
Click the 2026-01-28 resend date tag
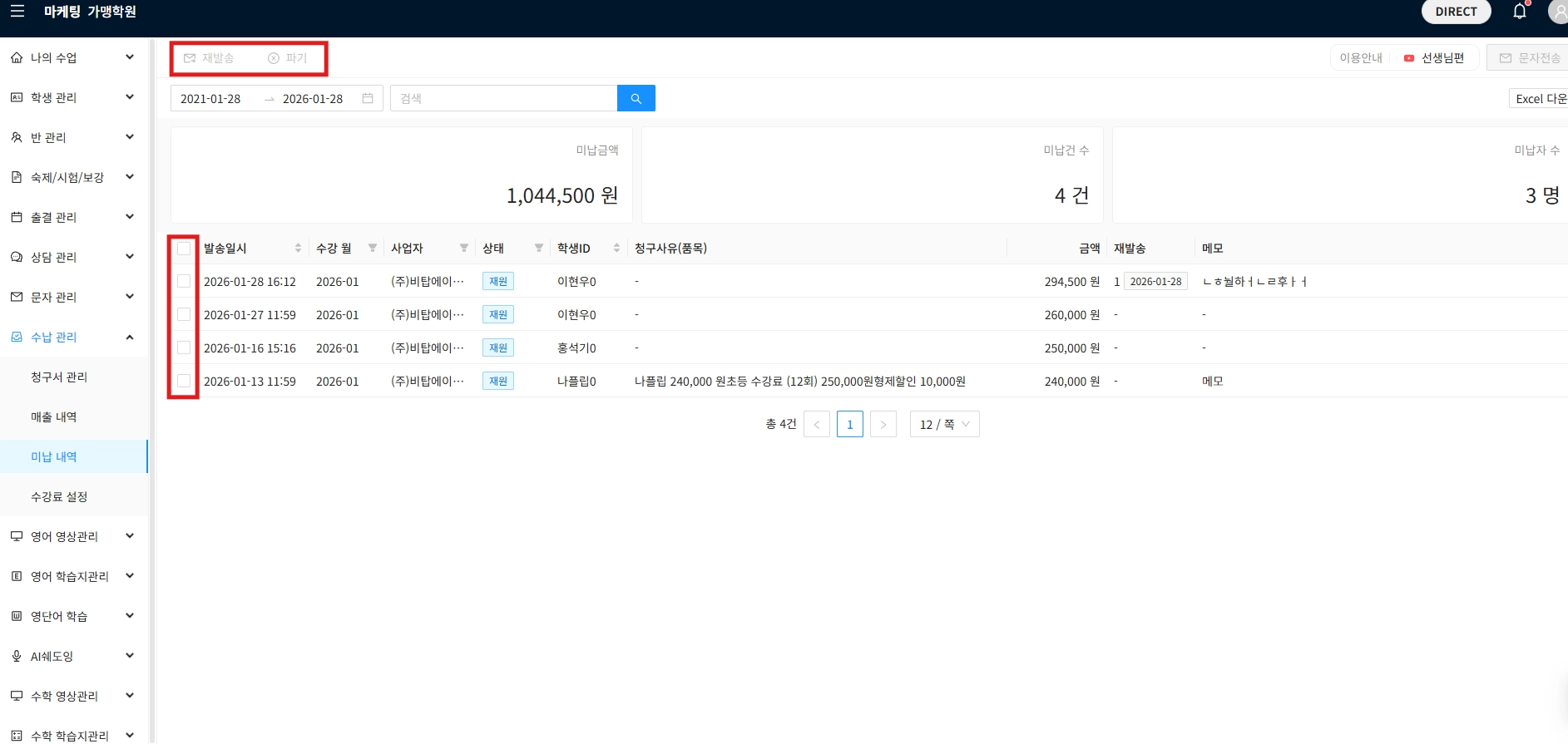(1155, 281)
